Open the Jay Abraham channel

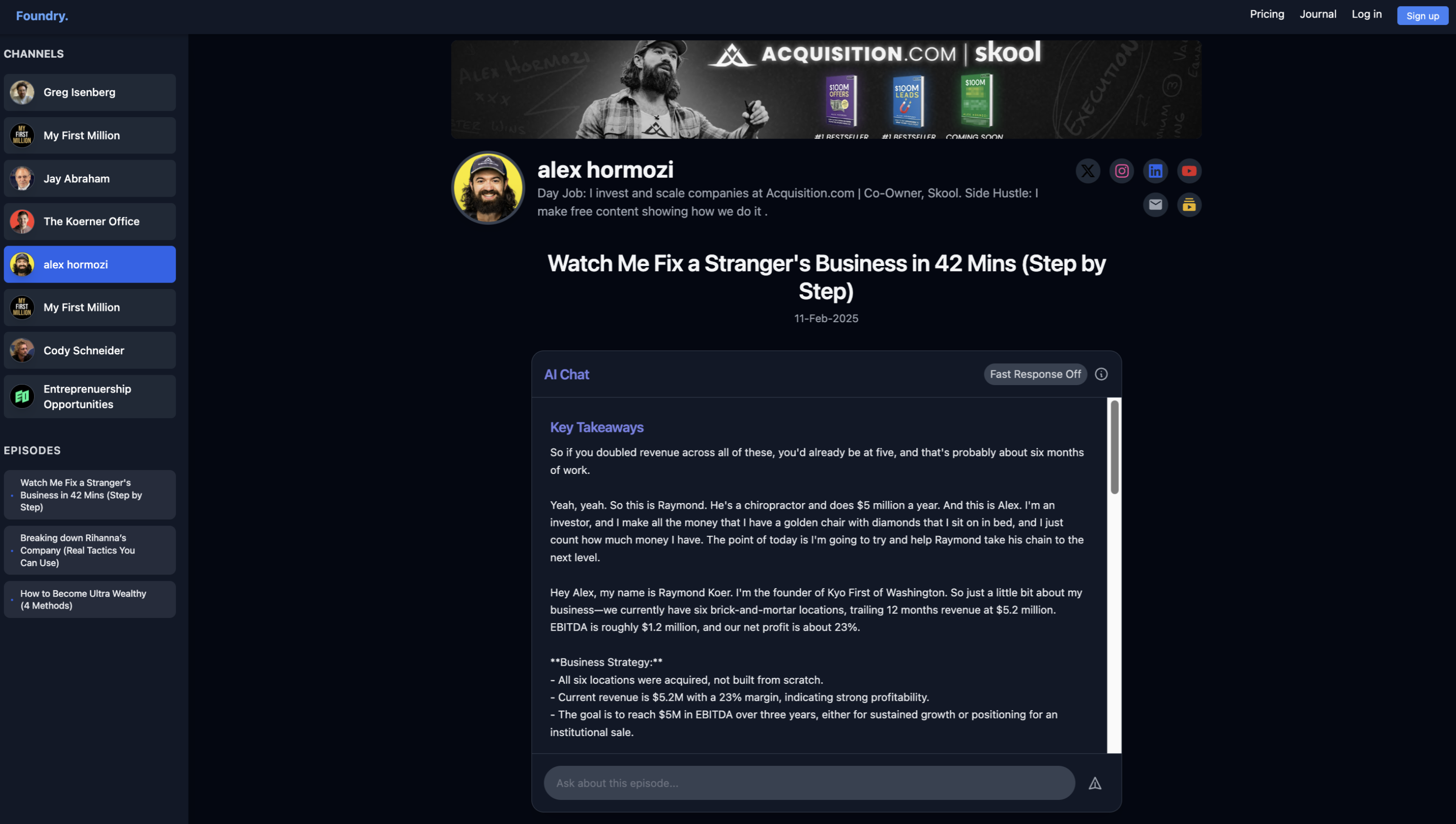[90, 178]
